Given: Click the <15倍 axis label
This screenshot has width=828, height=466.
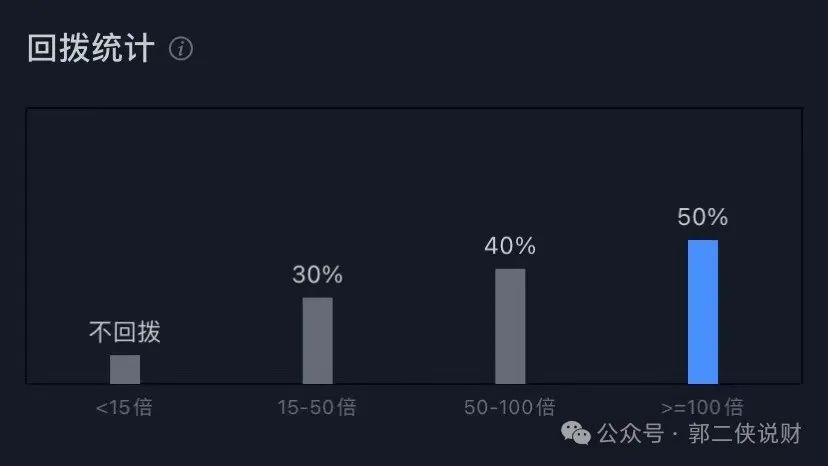Looking at the screenshot, I should click(x=124, y=408).
